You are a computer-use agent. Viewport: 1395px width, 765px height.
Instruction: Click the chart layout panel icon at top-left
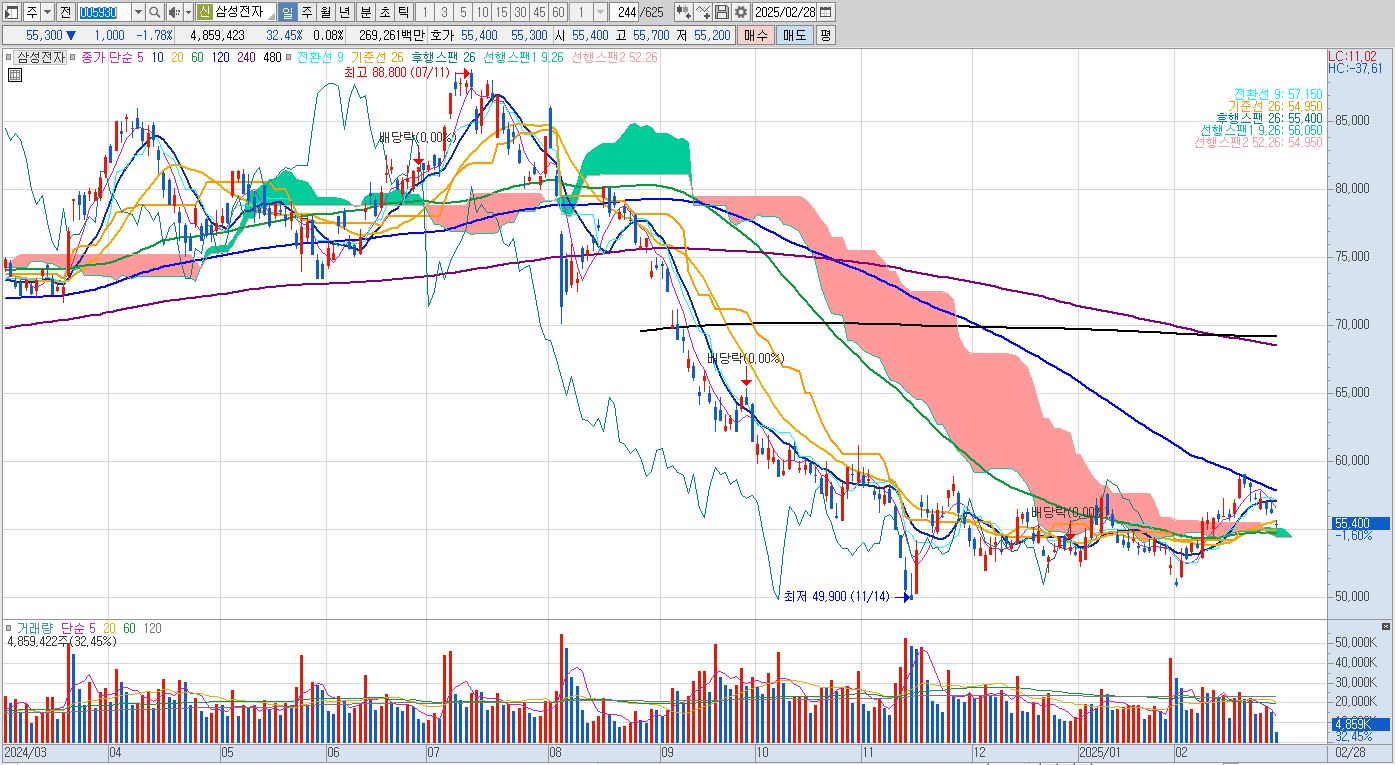[12, 12]
